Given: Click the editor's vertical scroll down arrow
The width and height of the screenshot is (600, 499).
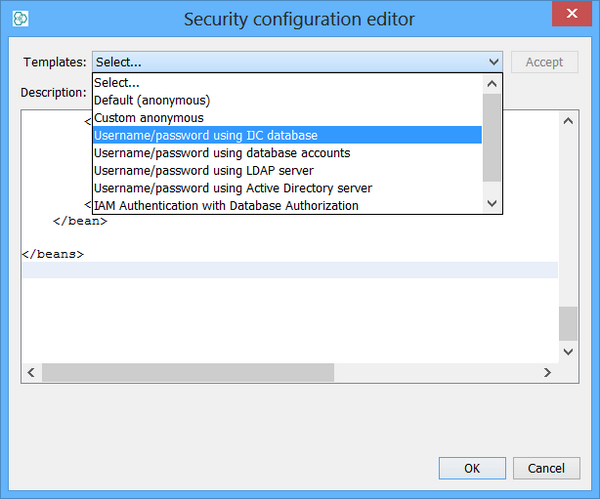Looking at the screenshot, I should (568, 352).
